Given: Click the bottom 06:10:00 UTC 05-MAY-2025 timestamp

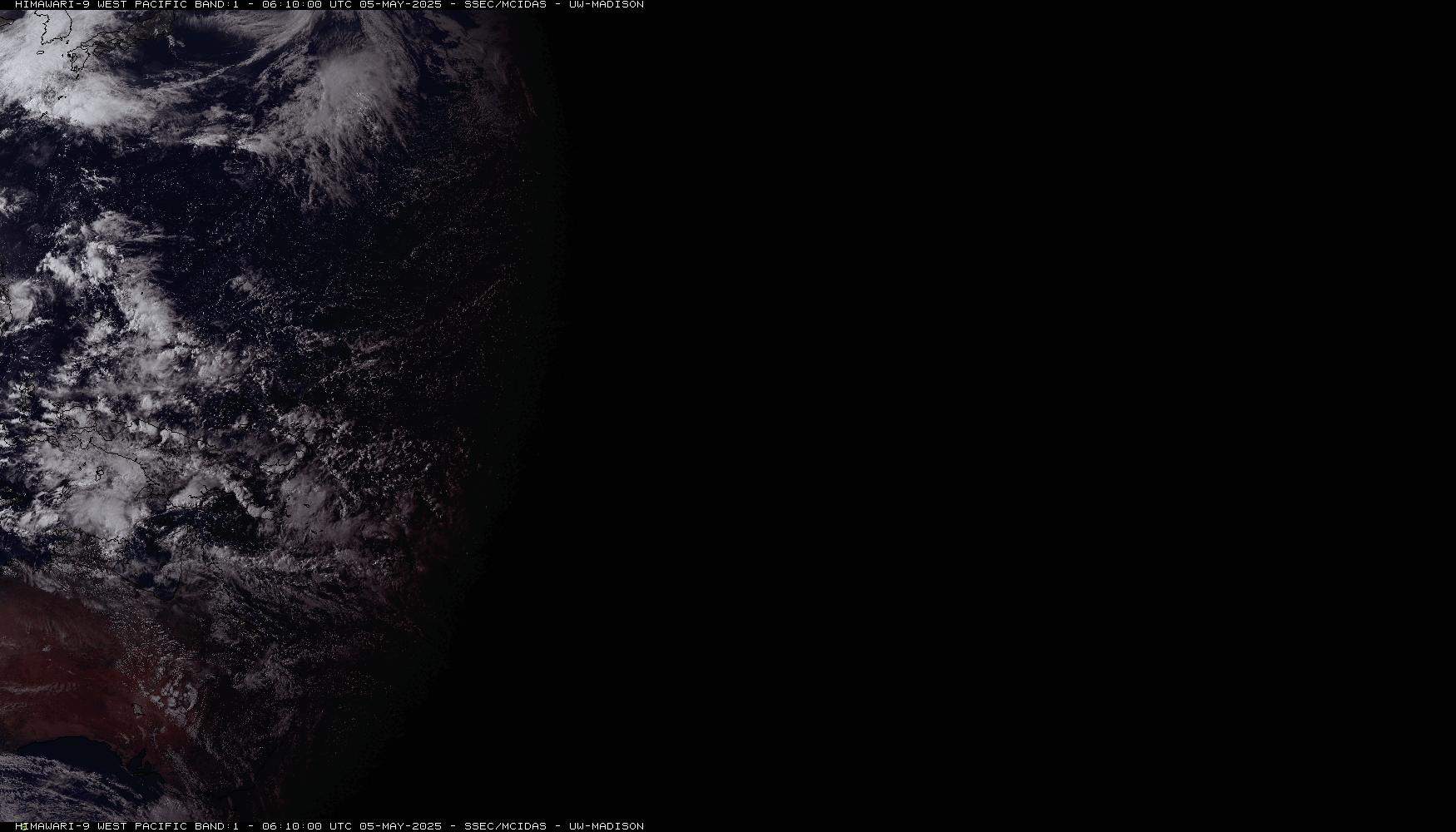Looking at the screenshot, I should pyautogui.click(x=352, y=826).
